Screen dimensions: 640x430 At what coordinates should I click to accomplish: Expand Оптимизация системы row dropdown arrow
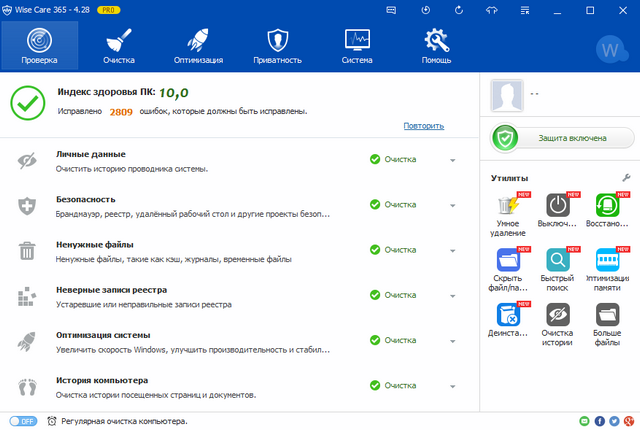452,340
